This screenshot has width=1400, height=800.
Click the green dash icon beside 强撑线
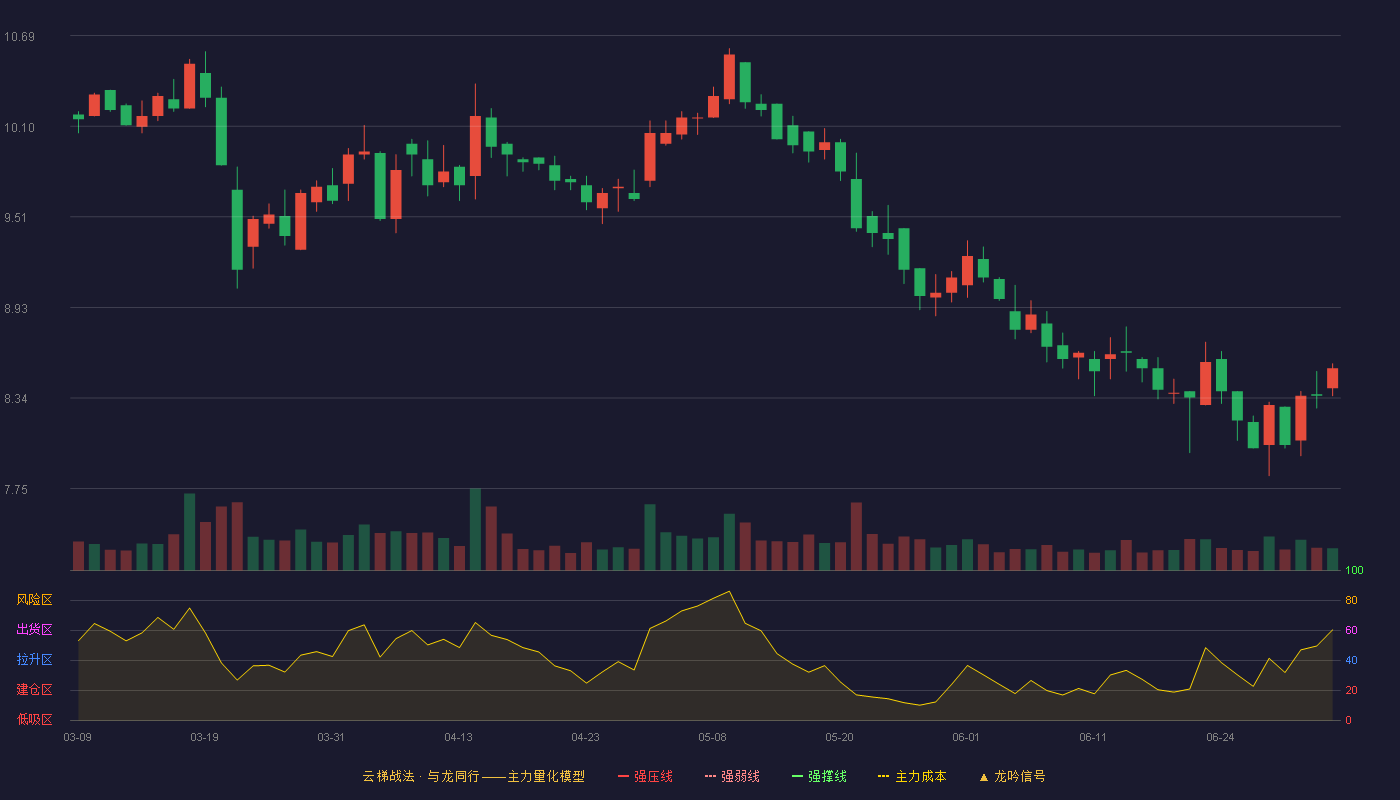[x=797, y=776]
